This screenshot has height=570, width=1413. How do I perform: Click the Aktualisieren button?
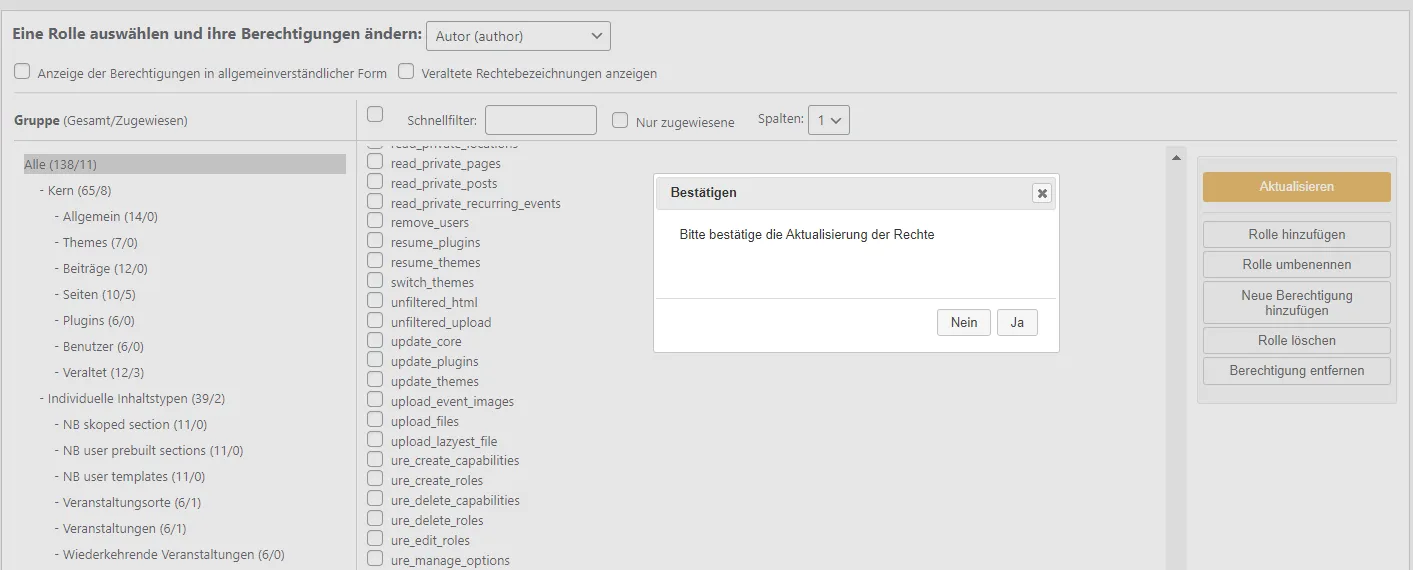click(x=1297, y=187)
